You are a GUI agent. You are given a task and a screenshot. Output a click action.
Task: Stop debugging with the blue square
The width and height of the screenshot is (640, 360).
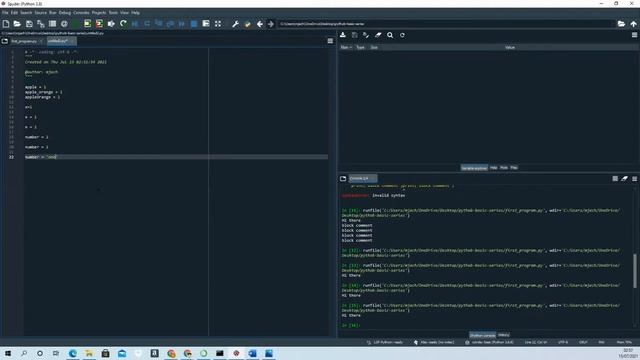click(194, 24)
